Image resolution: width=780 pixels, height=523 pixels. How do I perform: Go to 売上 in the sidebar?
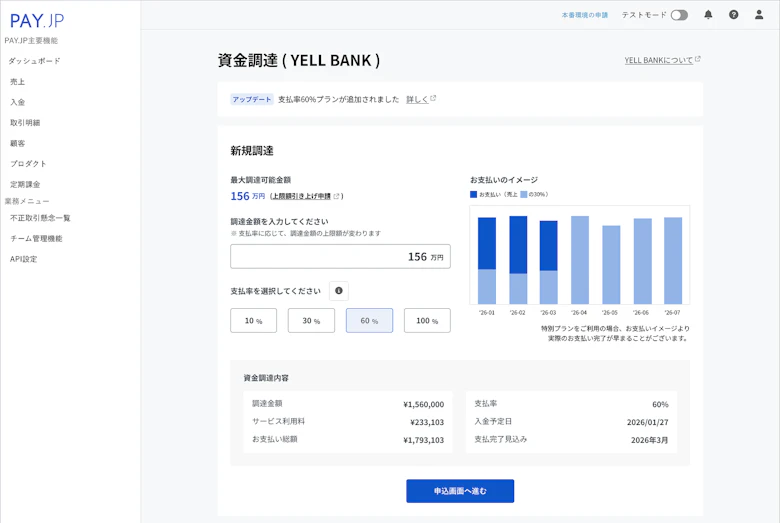pyautogui.click(x=18, y=82)
